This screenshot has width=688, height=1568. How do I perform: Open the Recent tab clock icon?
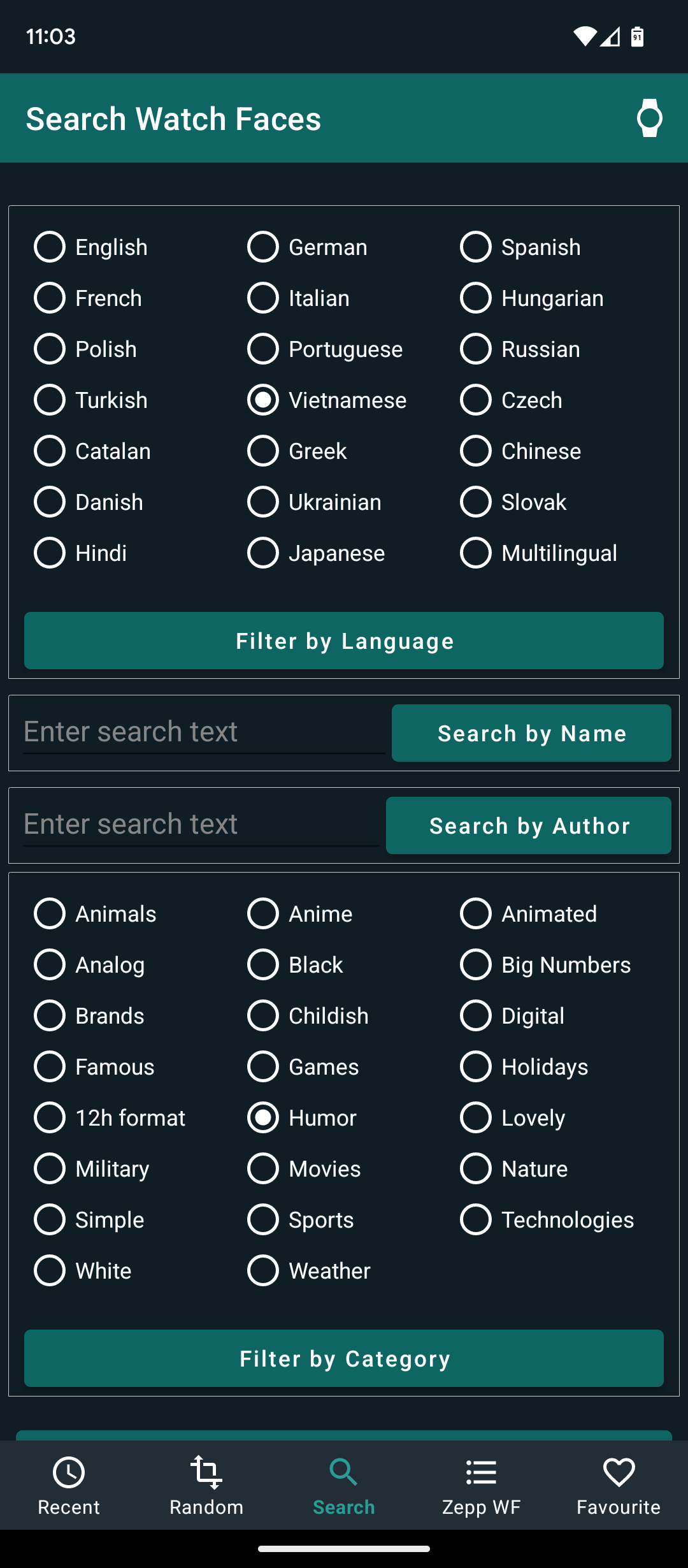(x=69, y=1472)
